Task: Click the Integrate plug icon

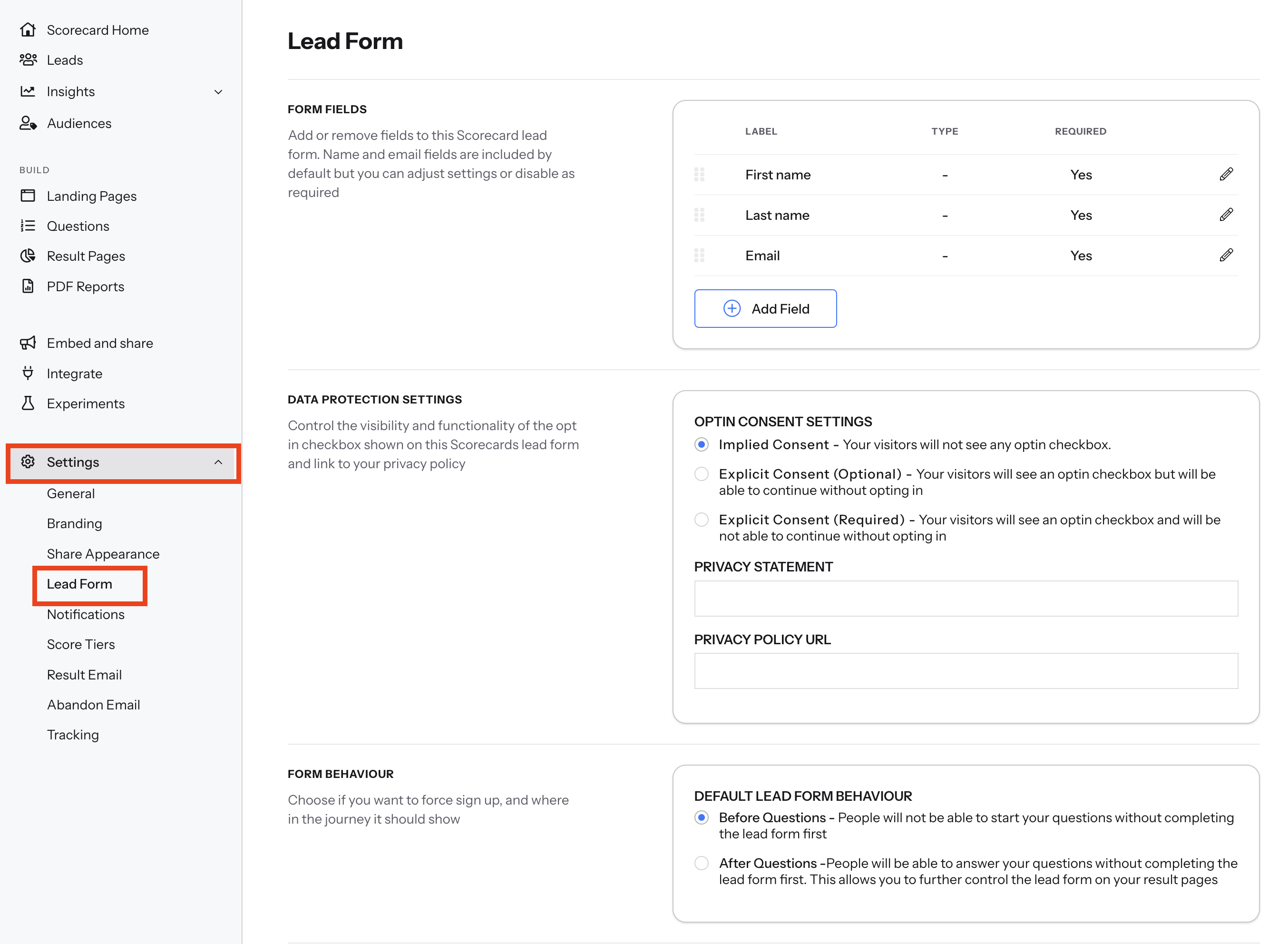Action: click(x=28, y=373)
